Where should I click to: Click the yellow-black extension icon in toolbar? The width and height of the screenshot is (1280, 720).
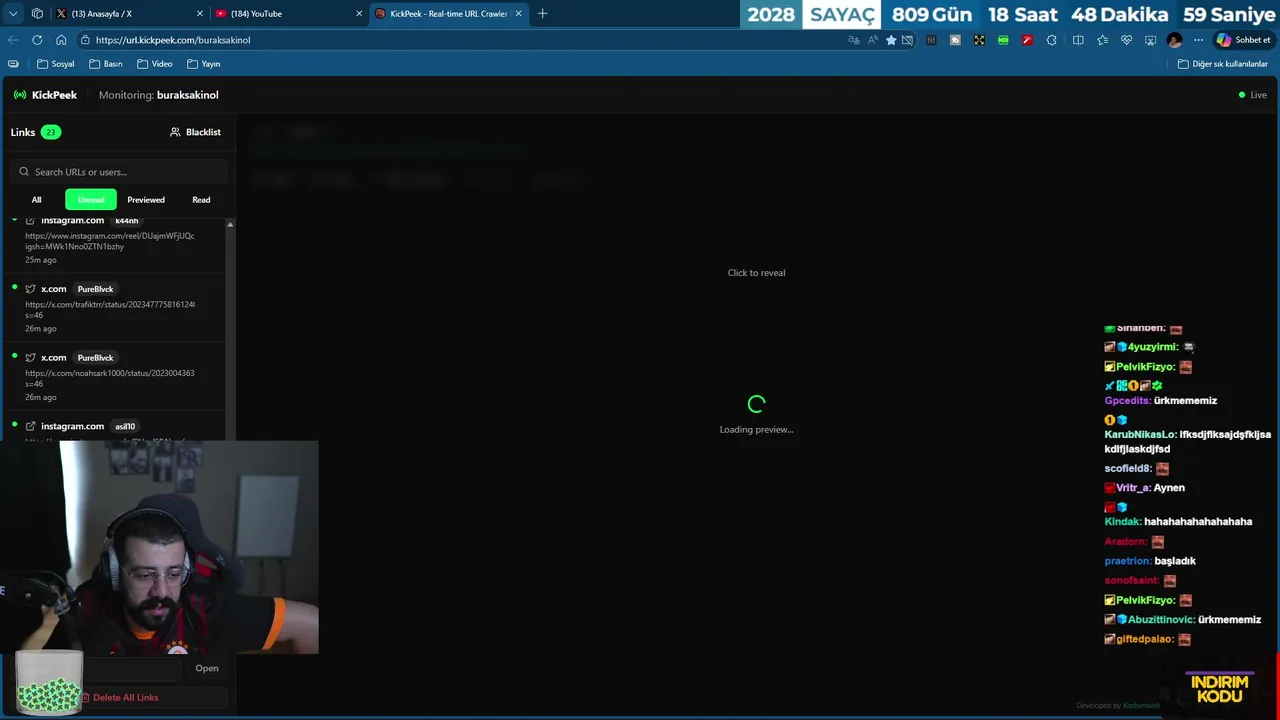(x=979, y=40)
